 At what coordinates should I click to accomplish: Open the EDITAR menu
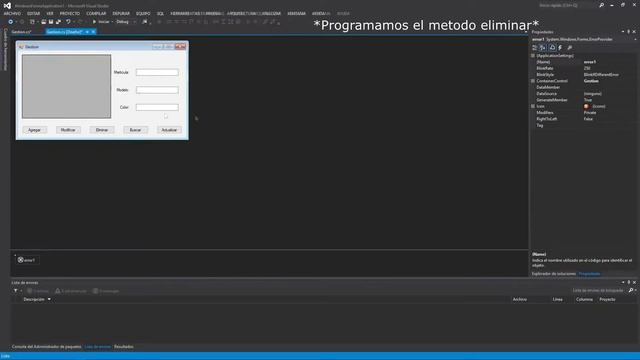33,13
